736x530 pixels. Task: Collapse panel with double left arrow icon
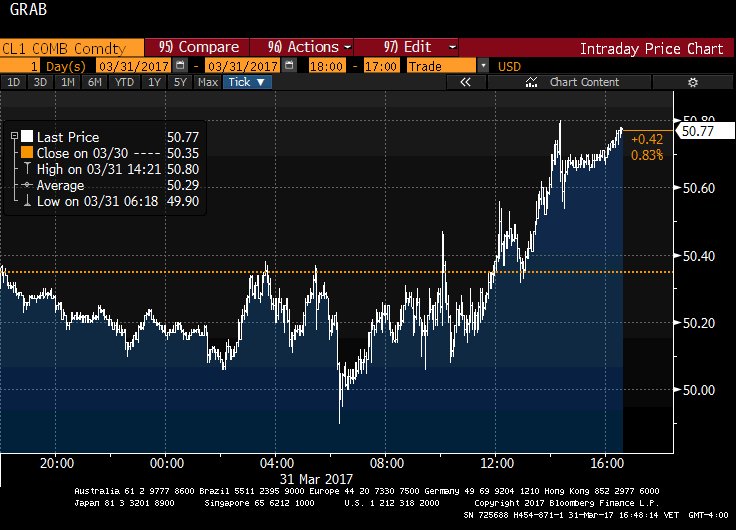click(465, 82)
